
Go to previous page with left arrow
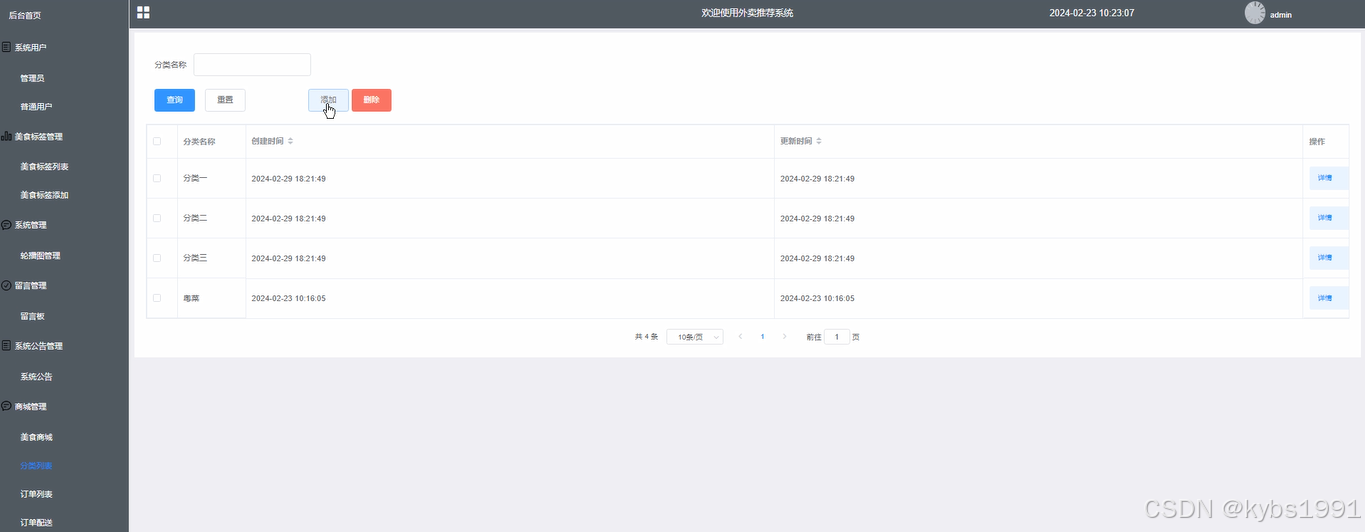pos(740,337)
